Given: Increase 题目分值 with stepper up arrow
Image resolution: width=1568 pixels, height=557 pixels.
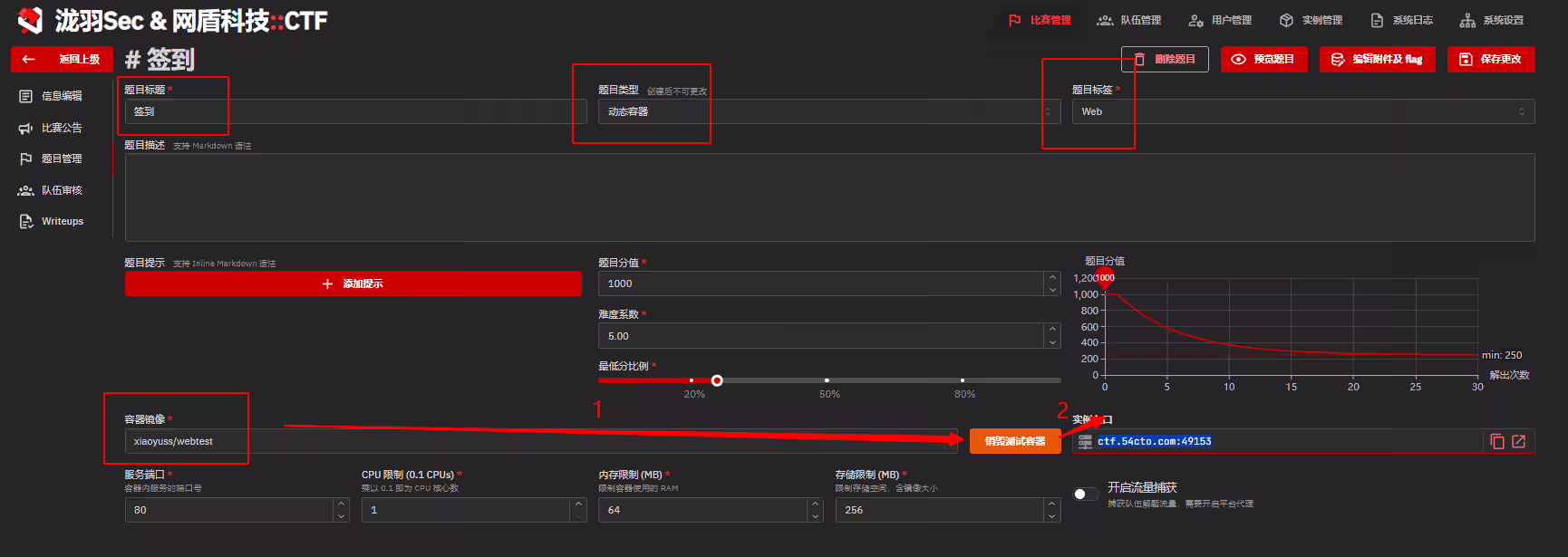Looking at the screenshot, I should (x=1052, y=277).
